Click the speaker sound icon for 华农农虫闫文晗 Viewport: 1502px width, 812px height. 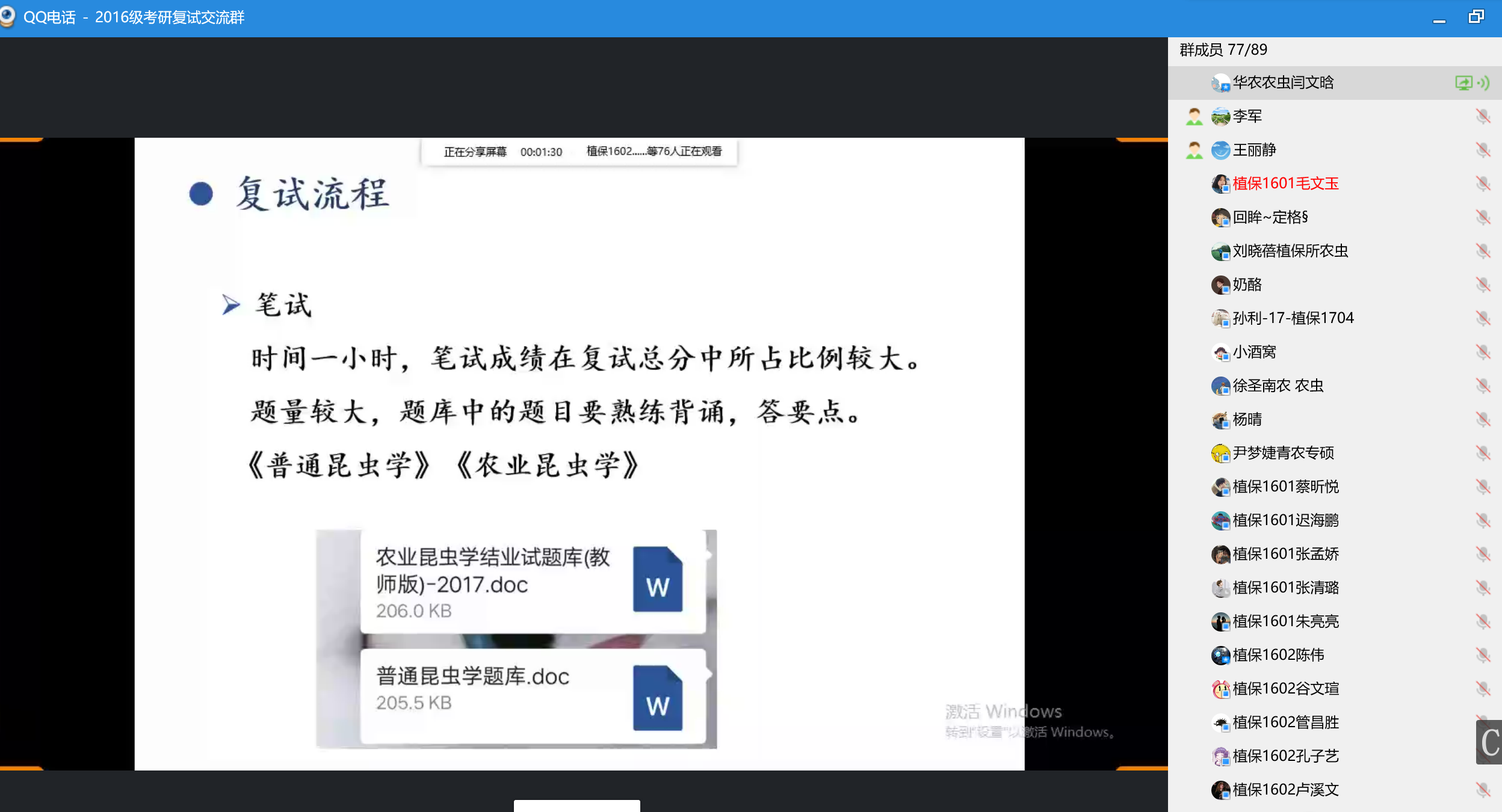(1484, 82)
